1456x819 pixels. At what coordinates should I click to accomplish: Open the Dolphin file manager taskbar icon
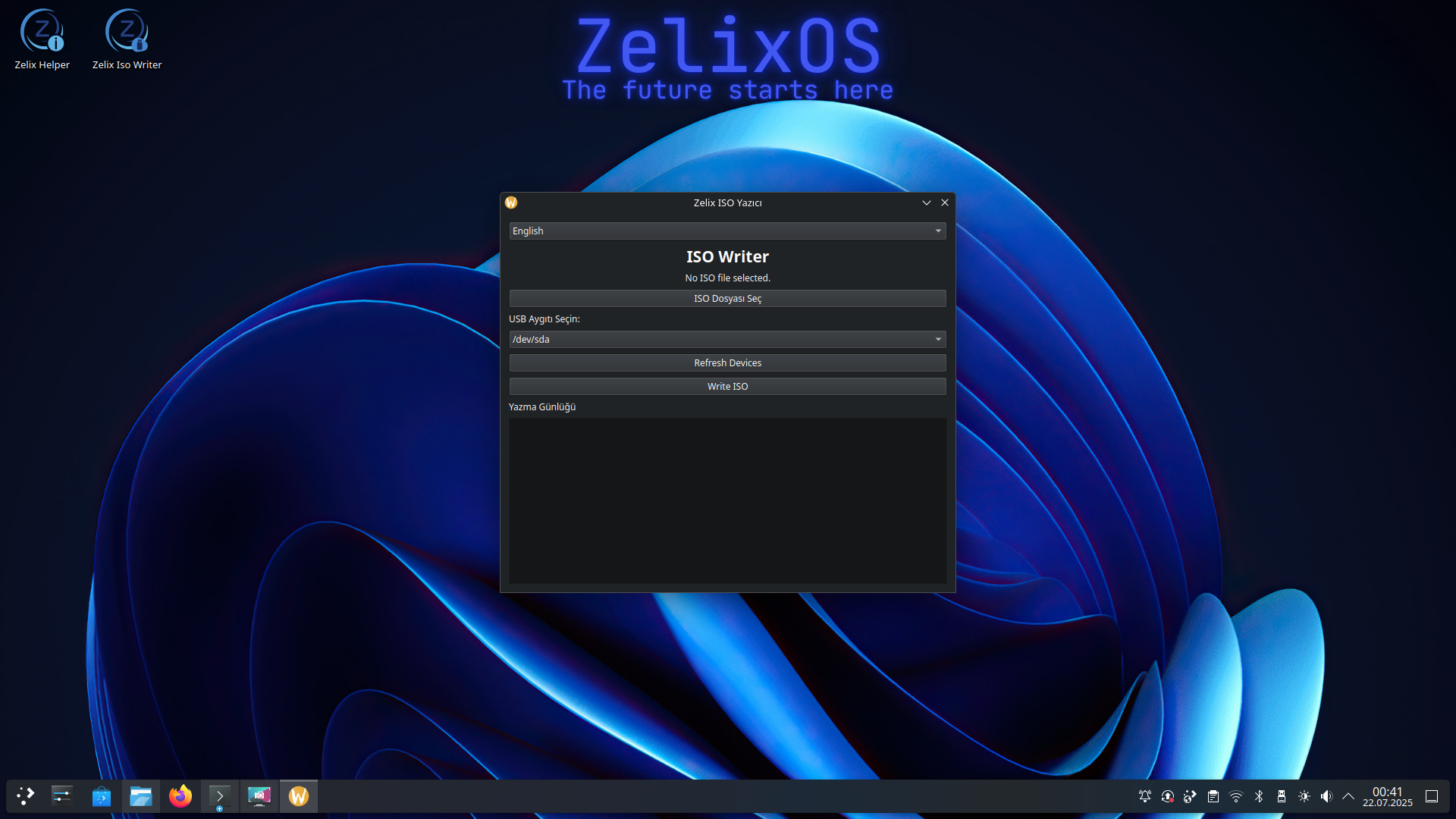(141, 796)
